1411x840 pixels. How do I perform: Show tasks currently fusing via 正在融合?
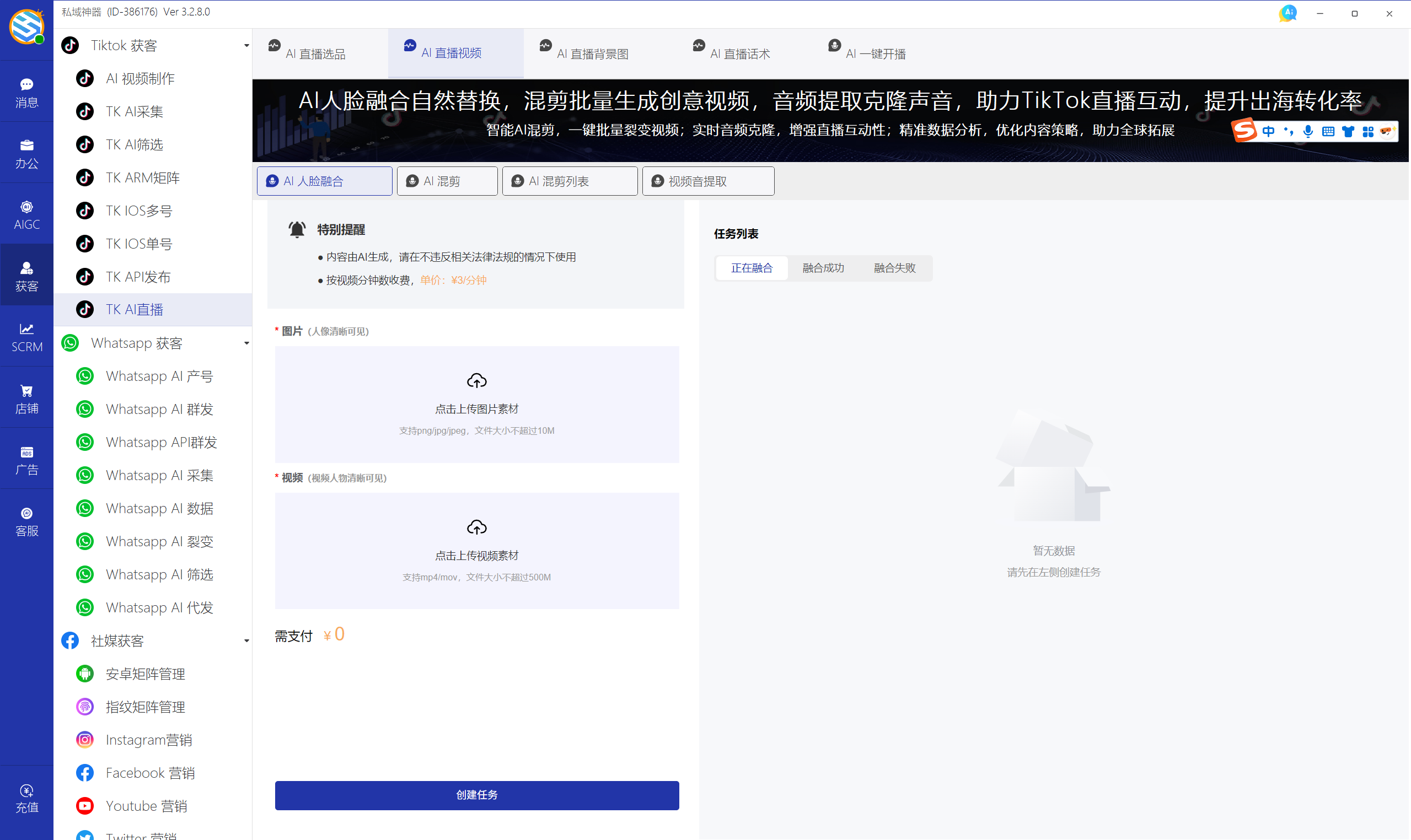[x=752, y=268]
